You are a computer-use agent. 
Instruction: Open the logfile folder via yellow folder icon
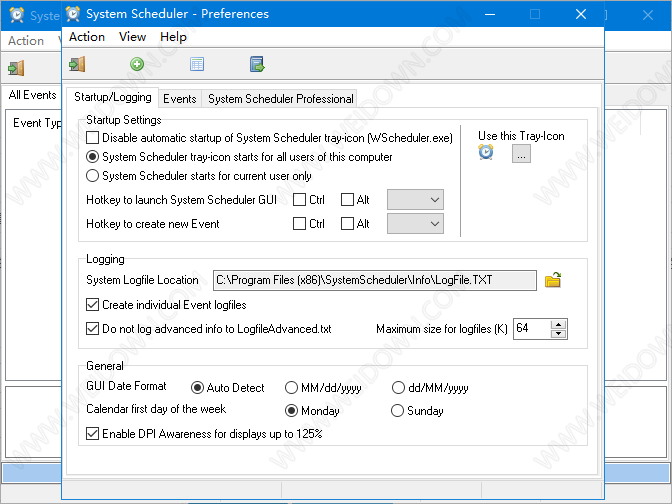[x=553, y=280]
